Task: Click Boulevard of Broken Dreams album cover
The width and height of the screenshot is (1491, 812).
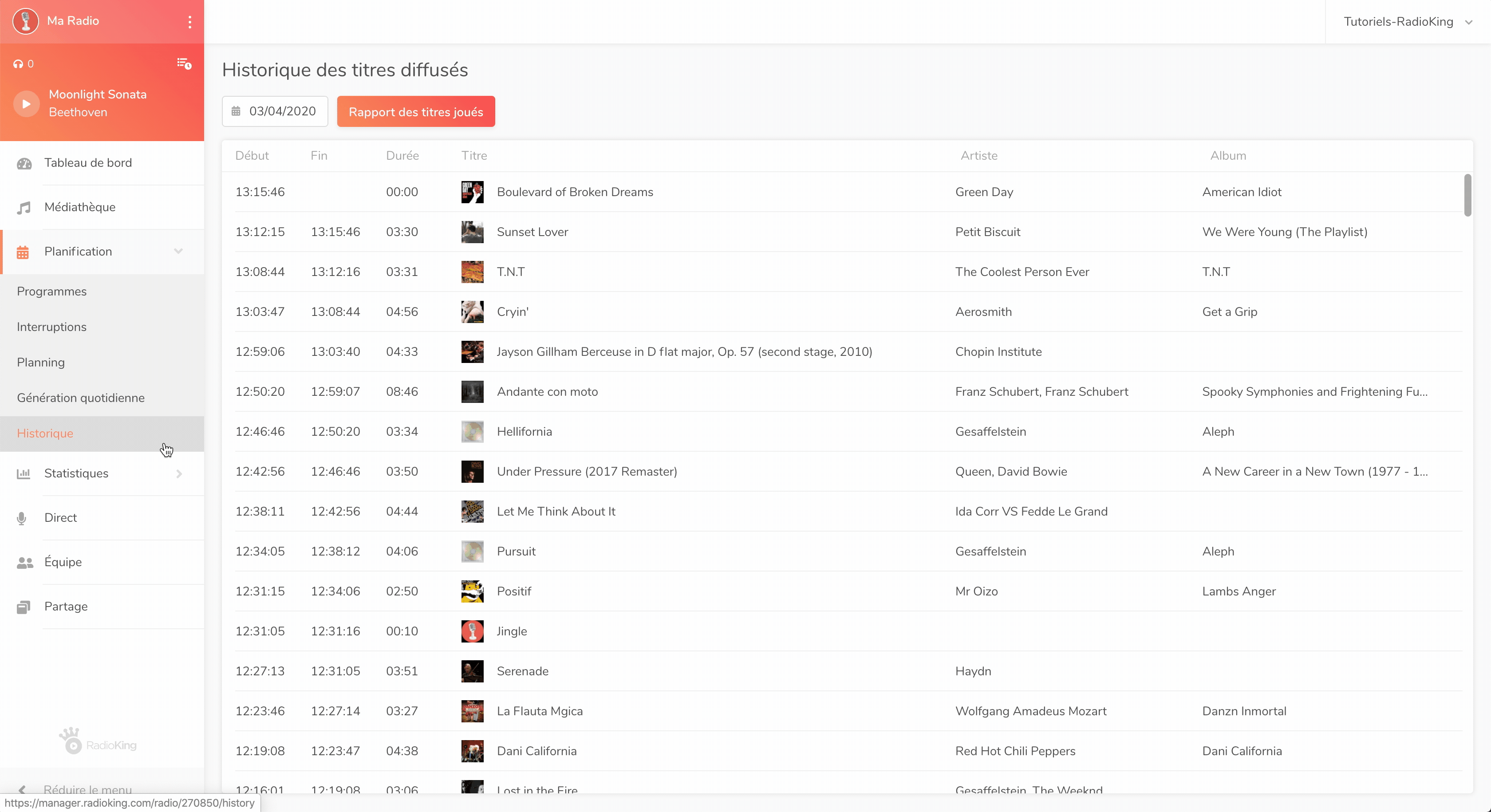Action: (472, 192)
